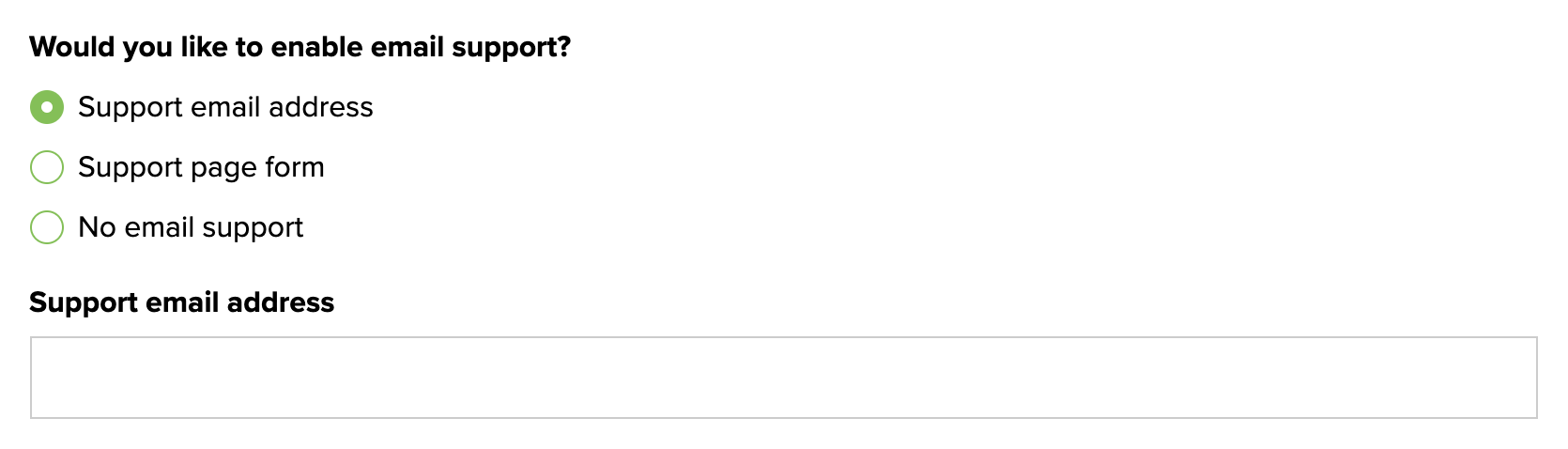Focus the Support email address text field
The height and width of the screenshot is (449, 1568).
783,378
